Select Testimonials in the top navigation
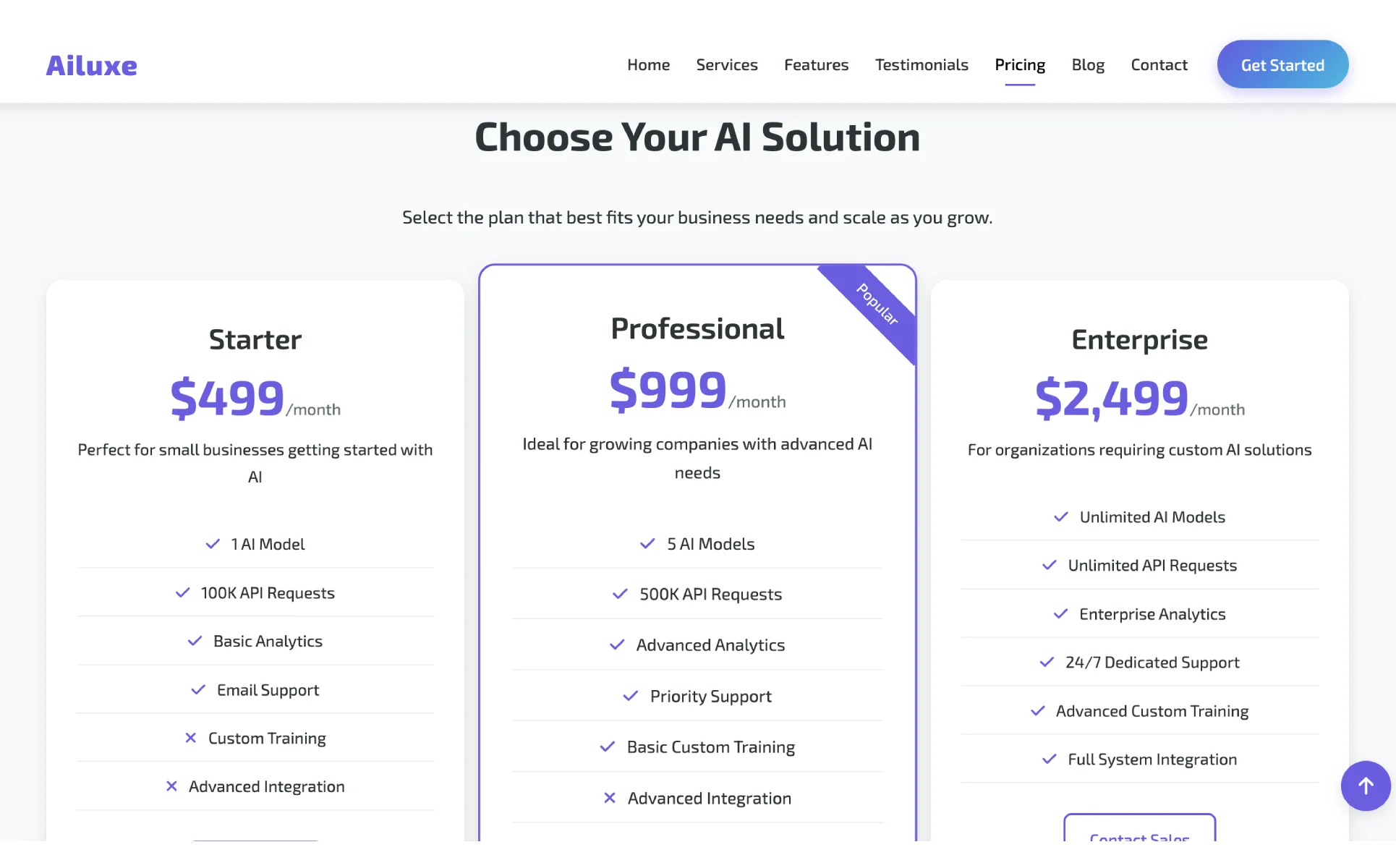 (922, 65)
